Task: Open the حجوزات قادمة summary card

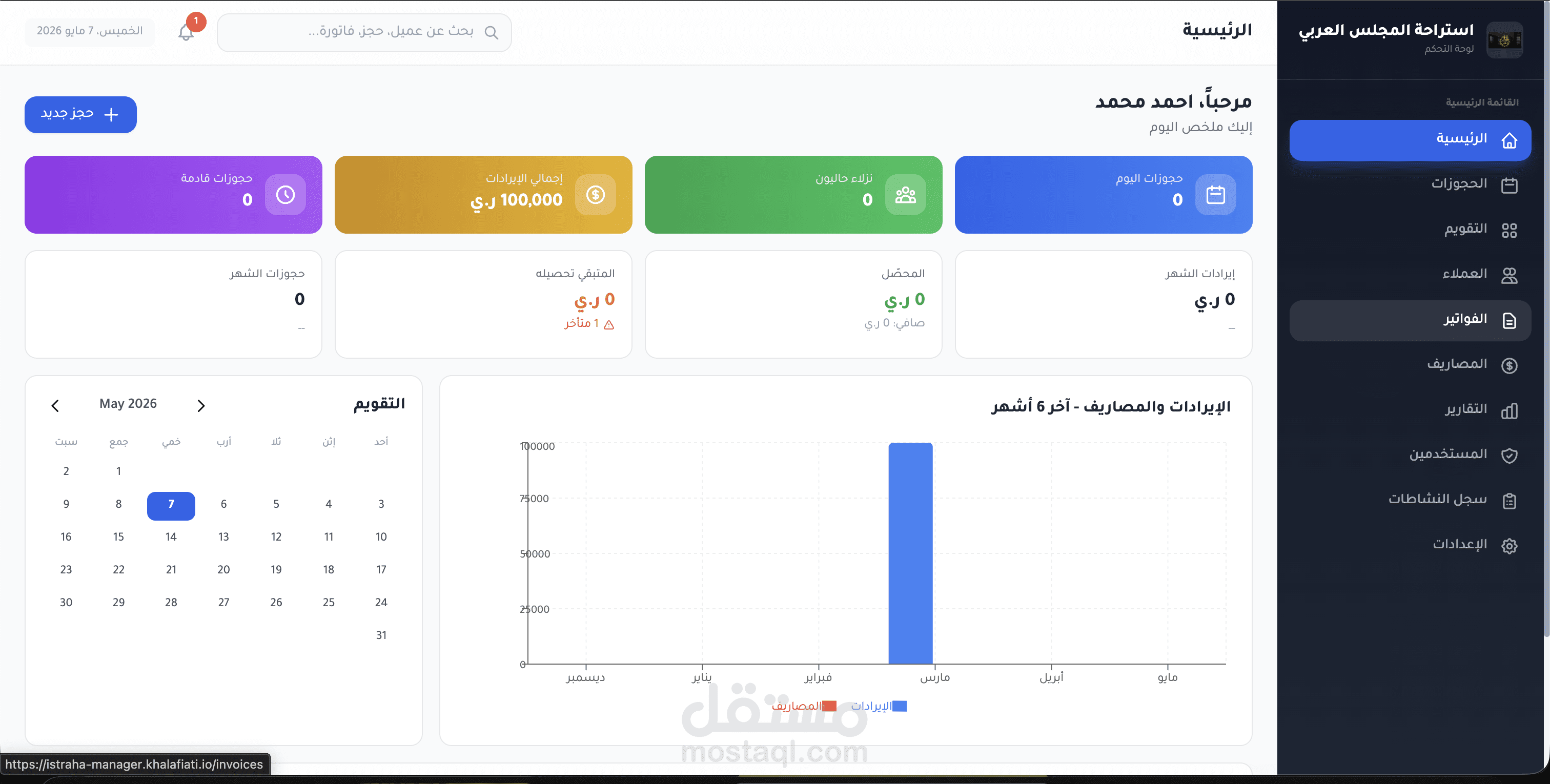Action: [x=173, y=194]
